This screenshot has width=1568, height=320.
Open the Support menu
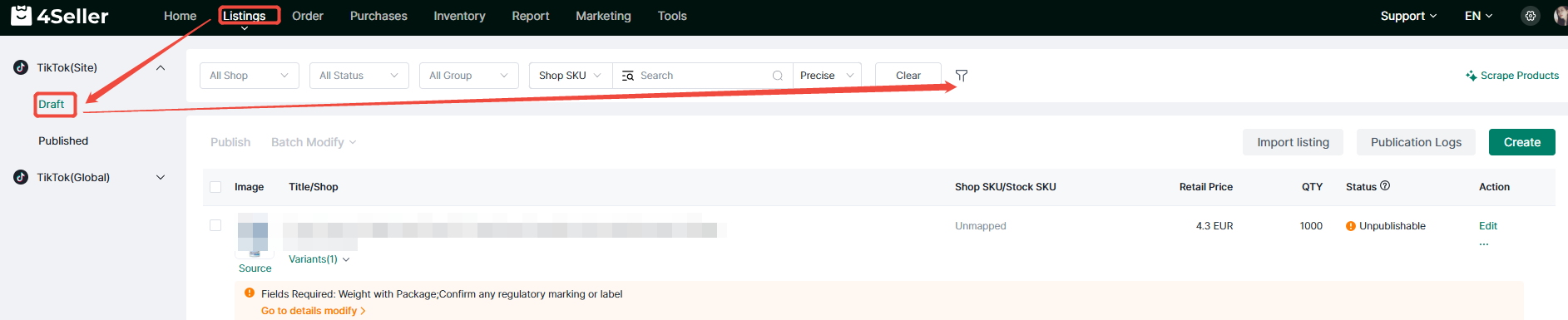1408,16
